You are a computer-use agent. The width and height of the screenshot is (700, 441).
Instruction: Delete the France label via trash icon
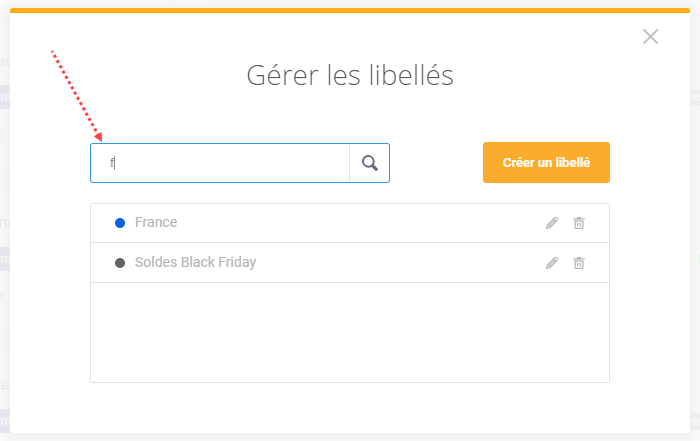click(579, 223)
